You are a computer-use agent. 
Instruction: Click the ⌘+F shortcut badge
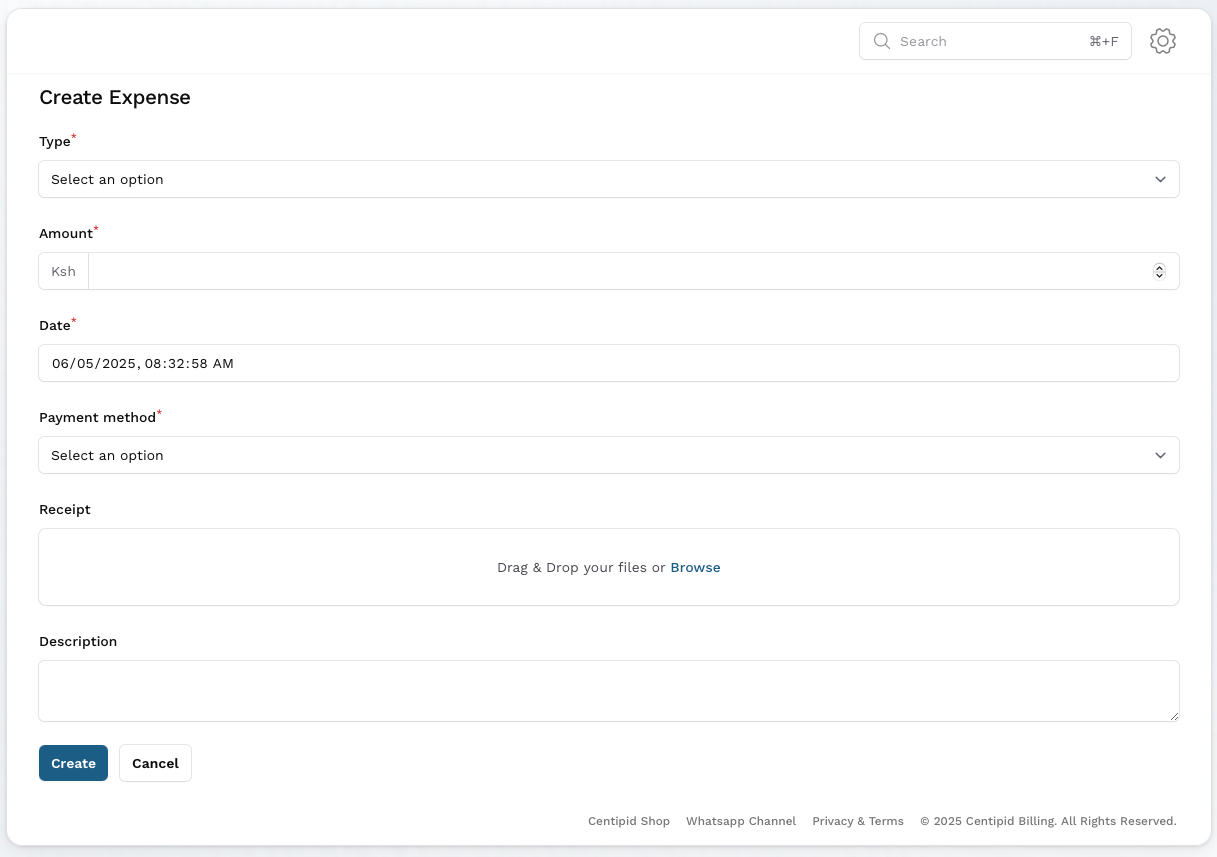click(1103, 41)
